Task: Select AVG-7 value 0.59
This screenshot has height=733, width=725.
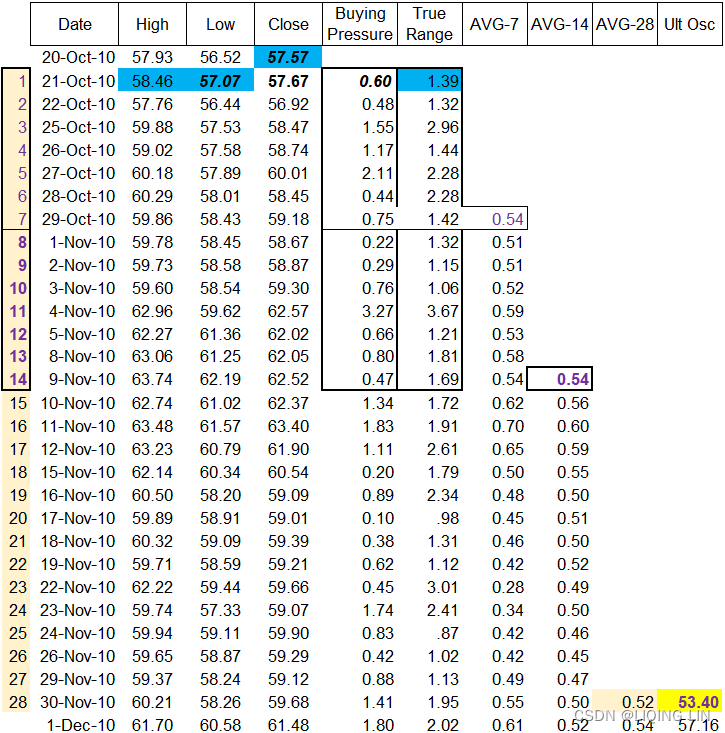Action: pos(508,311)
